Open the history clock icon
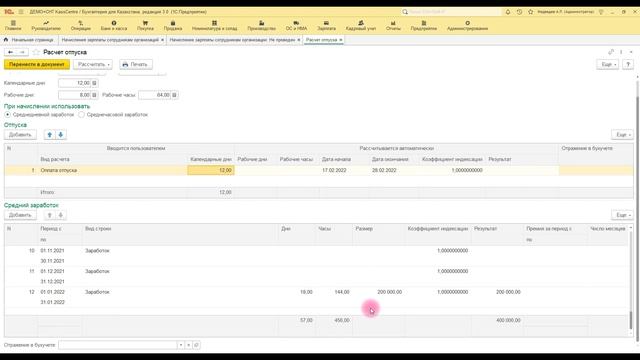This screenshot has width=640, height=360. pyautogui.click(x=519, y=12)
